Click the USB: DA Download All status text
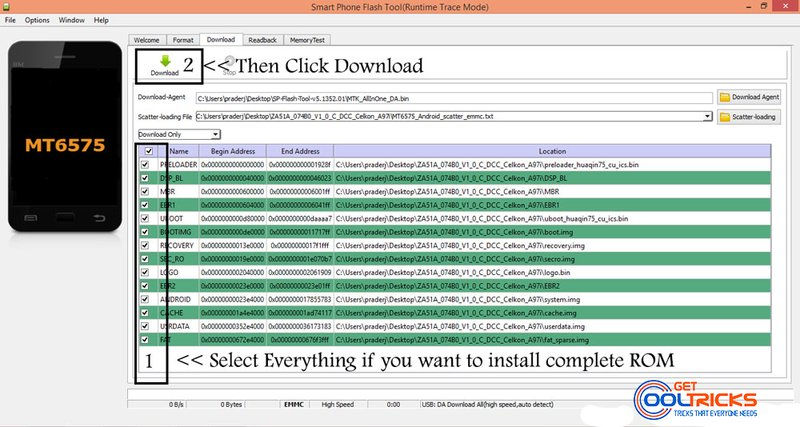 click(x=487, y=404)
